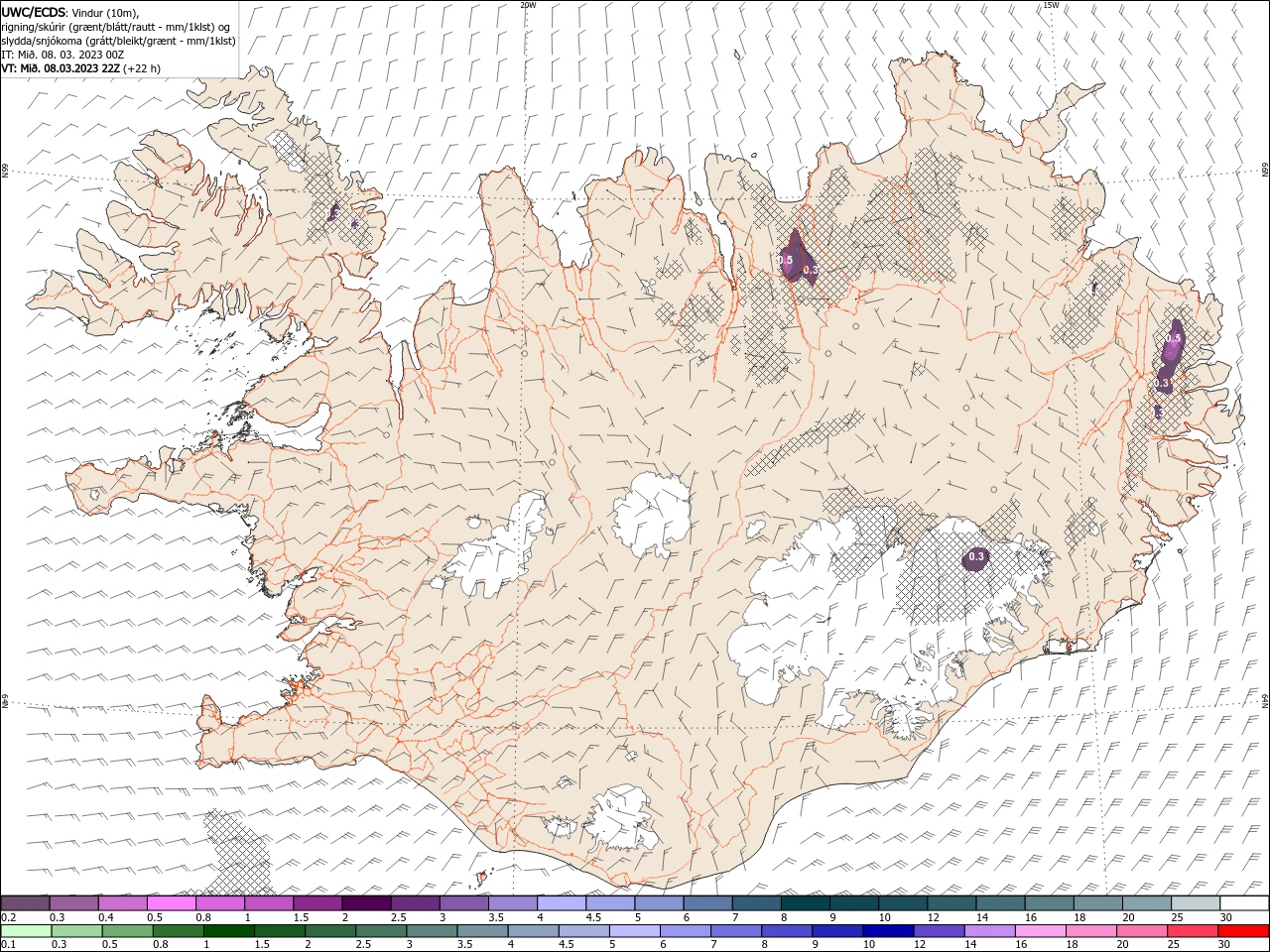Select the darkest purple swatch labeled 2

tap(366, 903)
